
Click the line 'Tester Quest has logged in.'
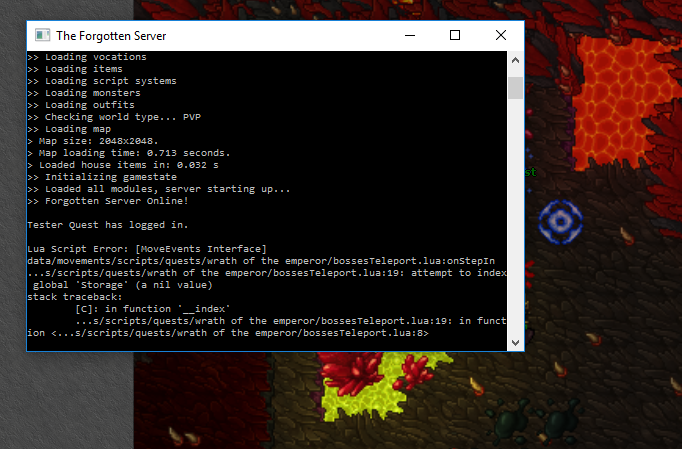click(x=108, y=225)
